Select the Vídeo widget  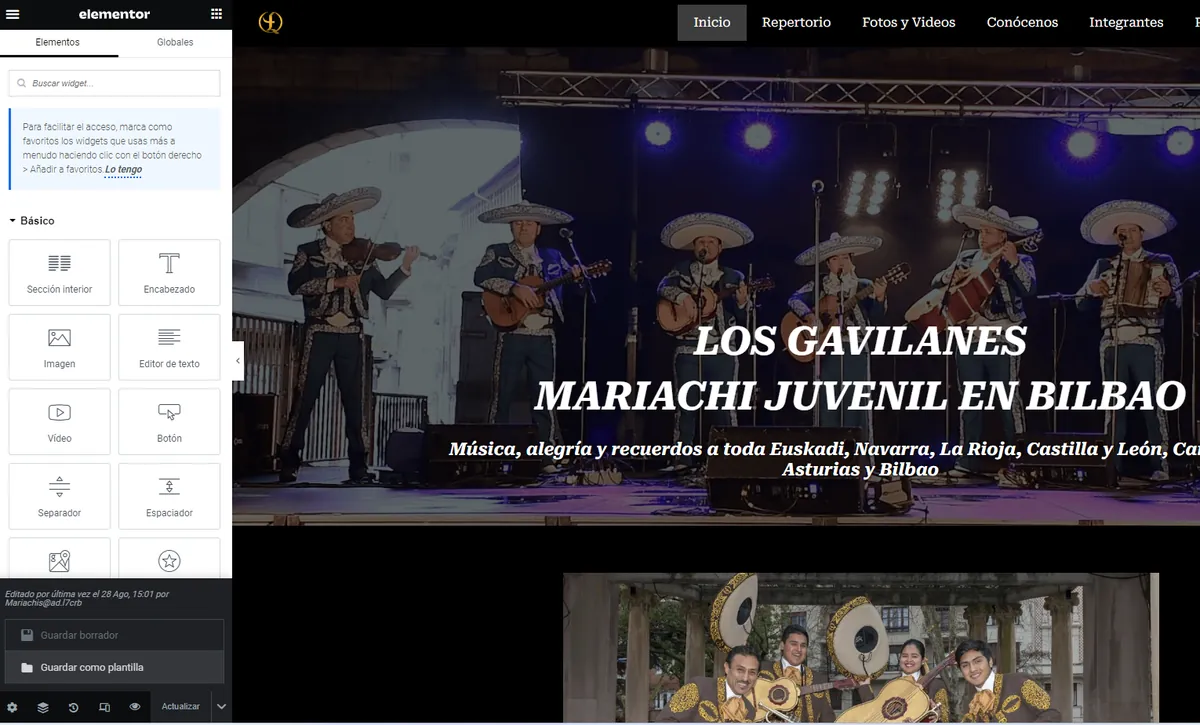tap(59, 422)
